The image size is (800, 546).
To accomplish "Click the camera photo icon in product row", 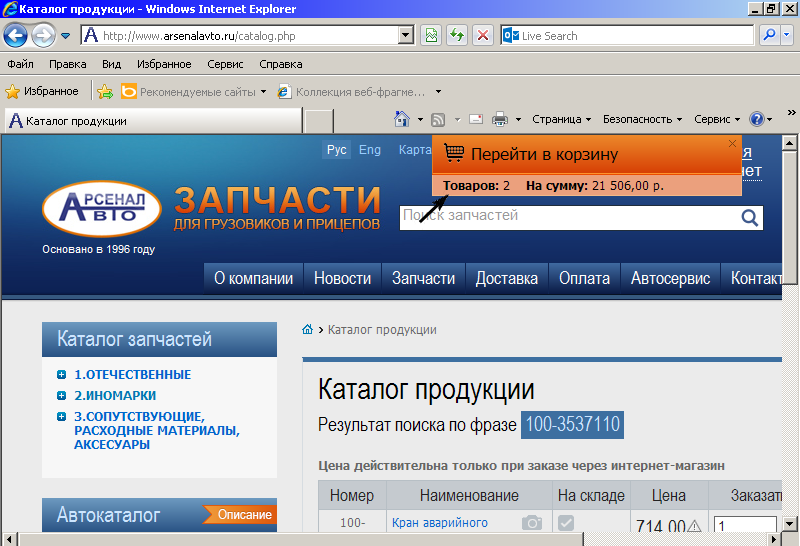I will 532,523.
